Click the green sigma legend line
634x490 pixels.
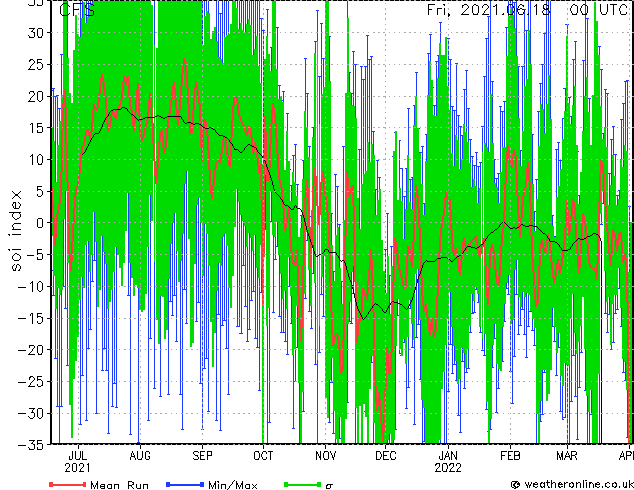pos(303,484)
